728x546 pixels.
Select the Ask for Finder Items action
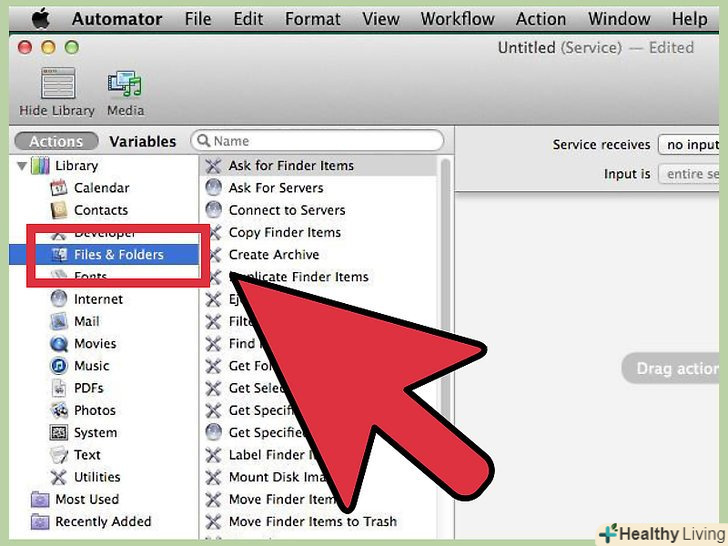pos(318,165)
